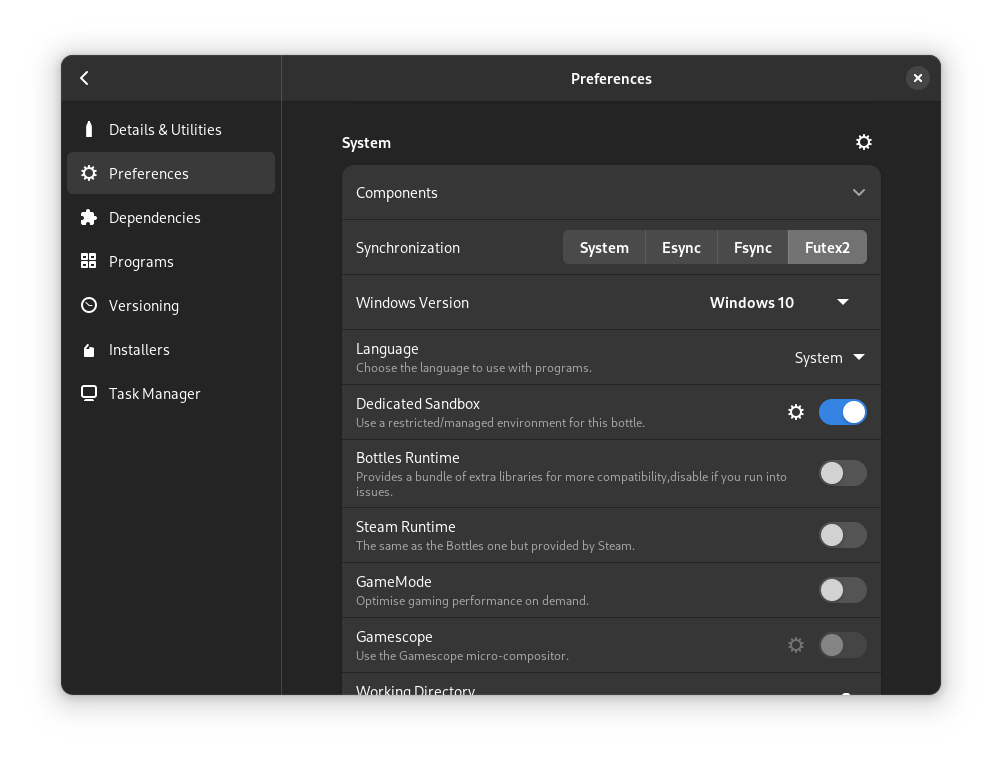Viewport: 1002px width, 762px height.
Task: Click the bottle icon beside Details & Utilities
Action: pyautogui.click(x=89, y=129)
